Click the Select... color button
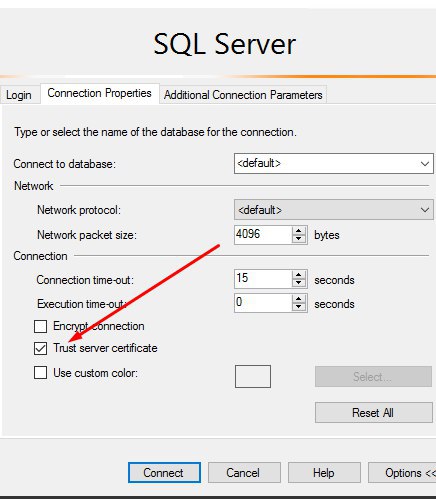The height and width of the screenshot is (499, 436). pos(373,377)
